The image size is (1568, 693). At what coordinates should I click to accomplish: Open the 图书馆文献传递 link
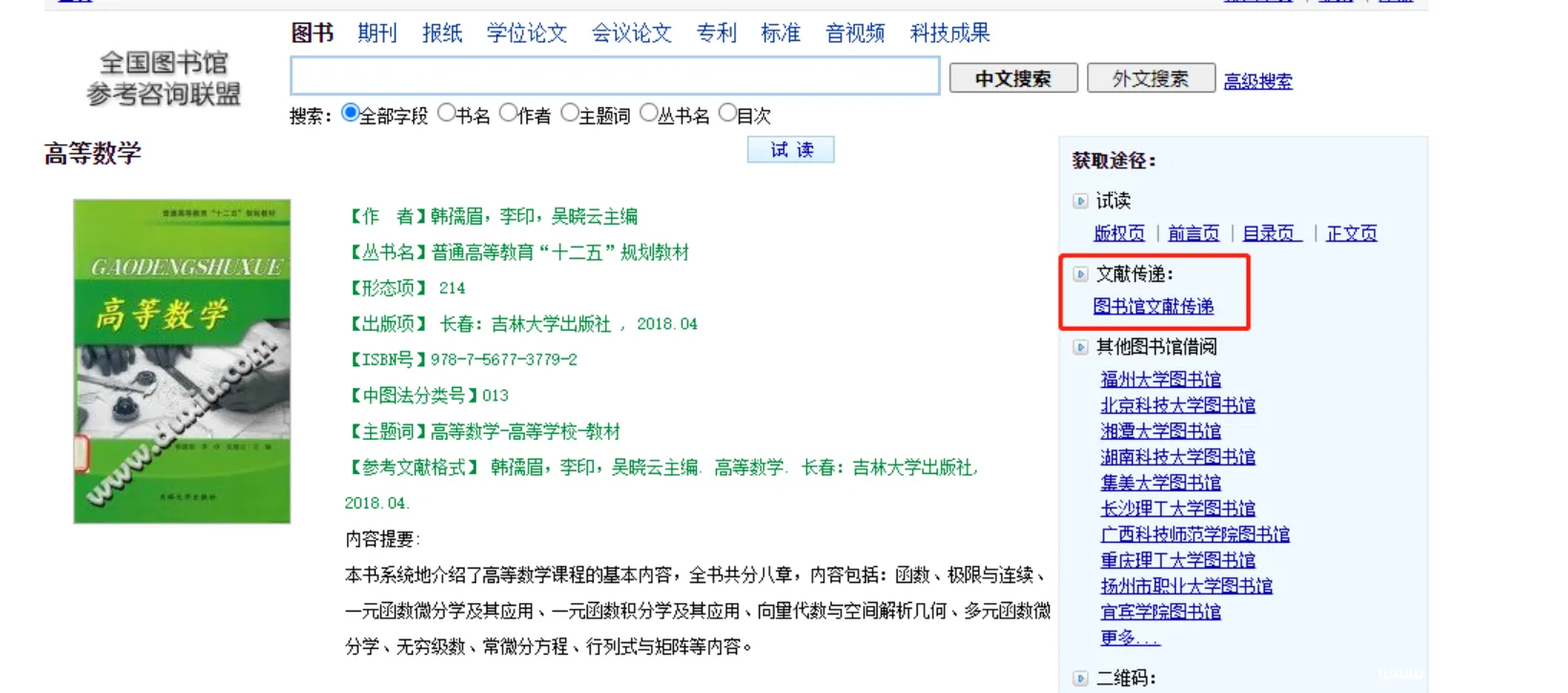coord(1153,307)
